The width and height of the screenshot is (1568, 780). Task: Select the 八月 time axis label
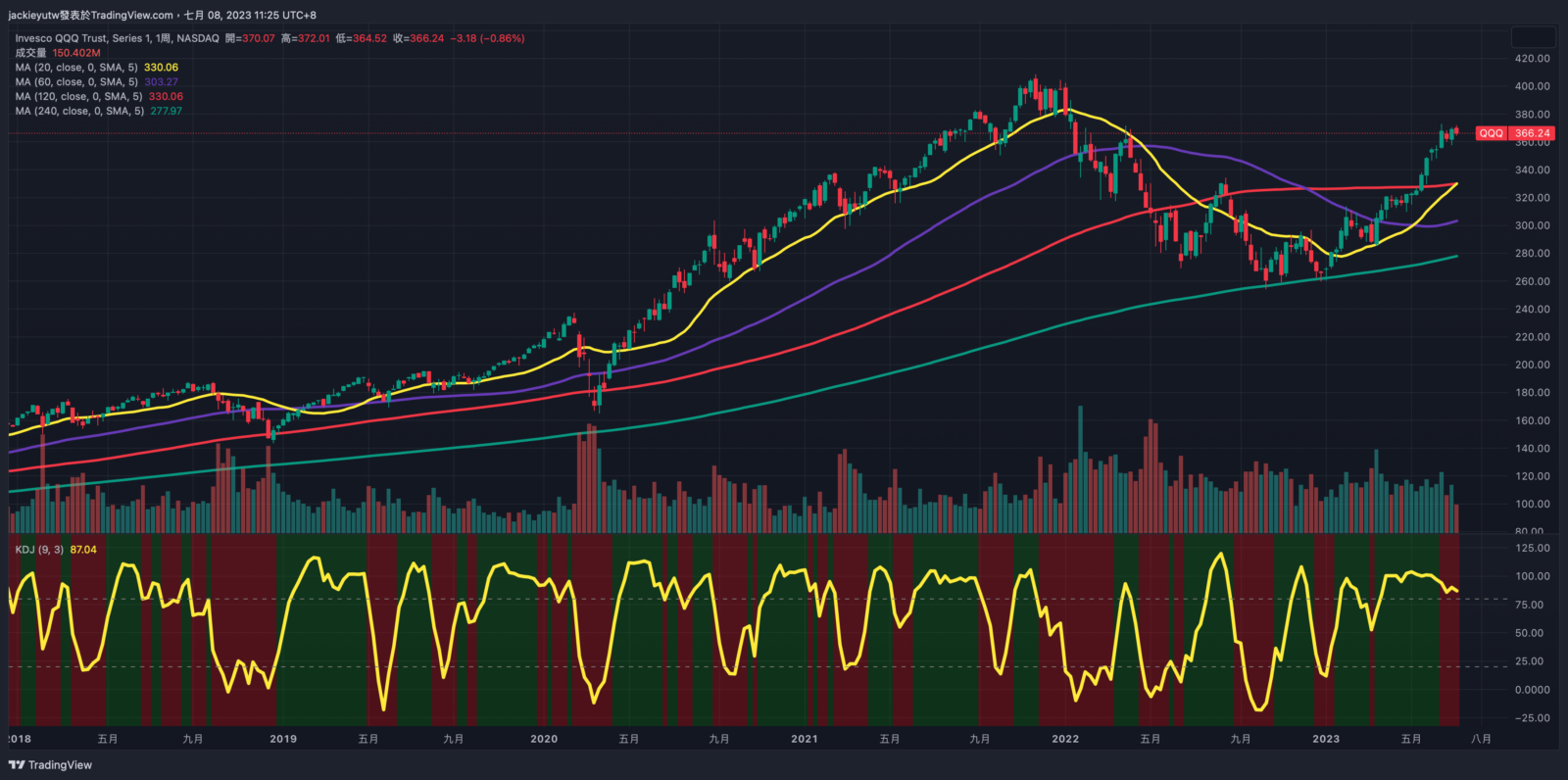1481,739
